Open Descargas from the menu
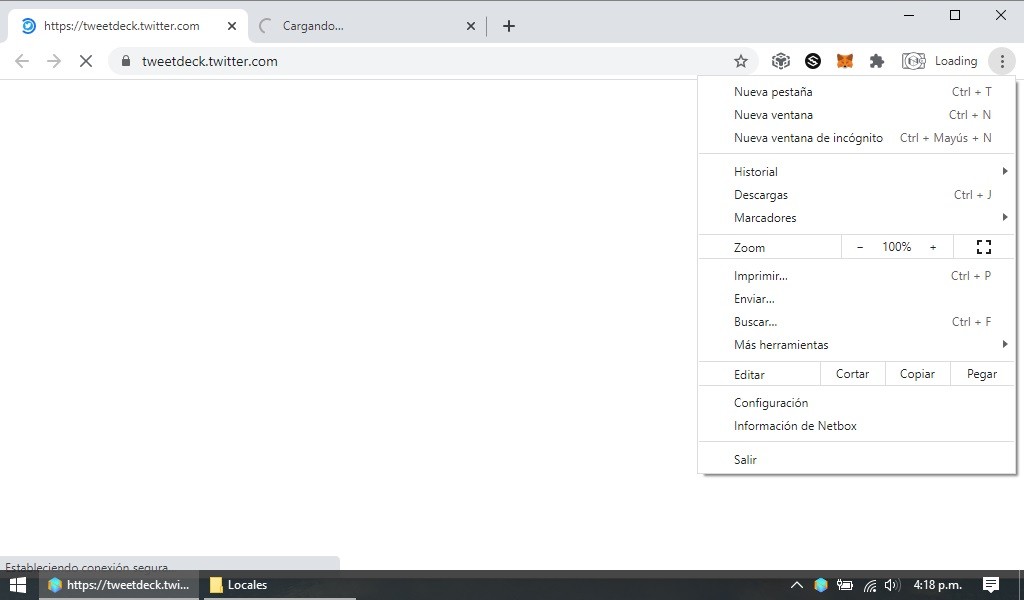 click(857, 195)
